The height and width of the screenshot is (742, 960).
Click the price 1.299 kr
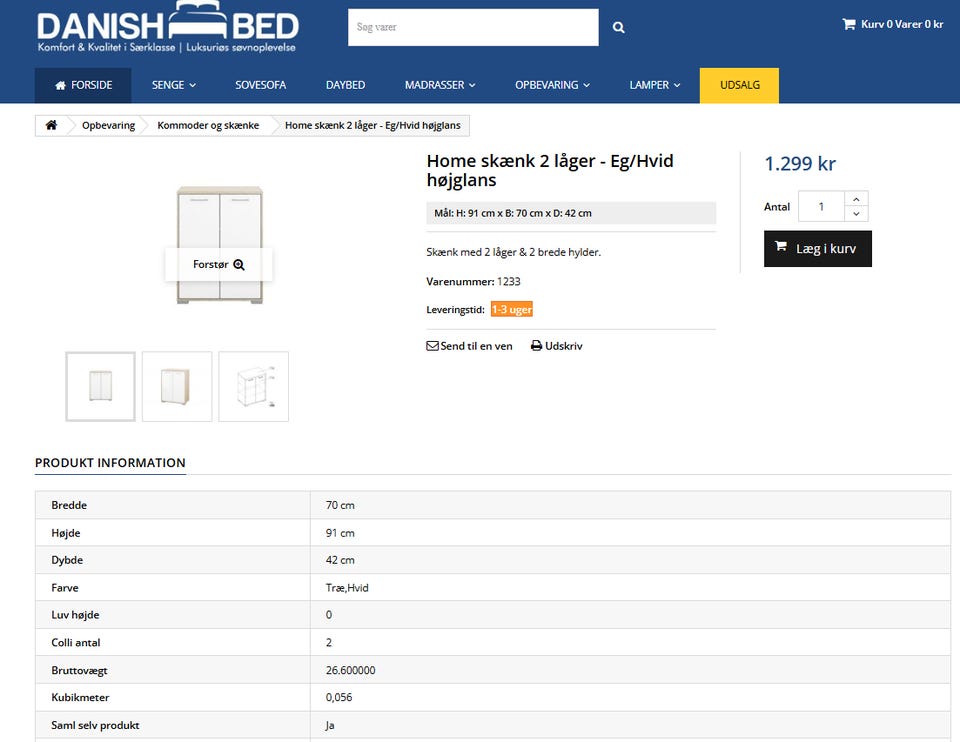click(800, 163)
